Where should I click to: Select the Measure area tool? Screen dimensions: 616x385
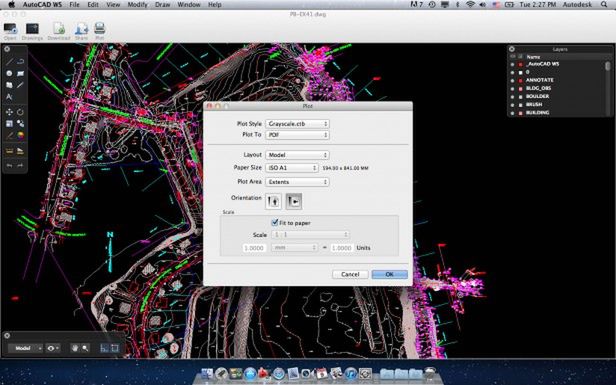click(20, 151)
